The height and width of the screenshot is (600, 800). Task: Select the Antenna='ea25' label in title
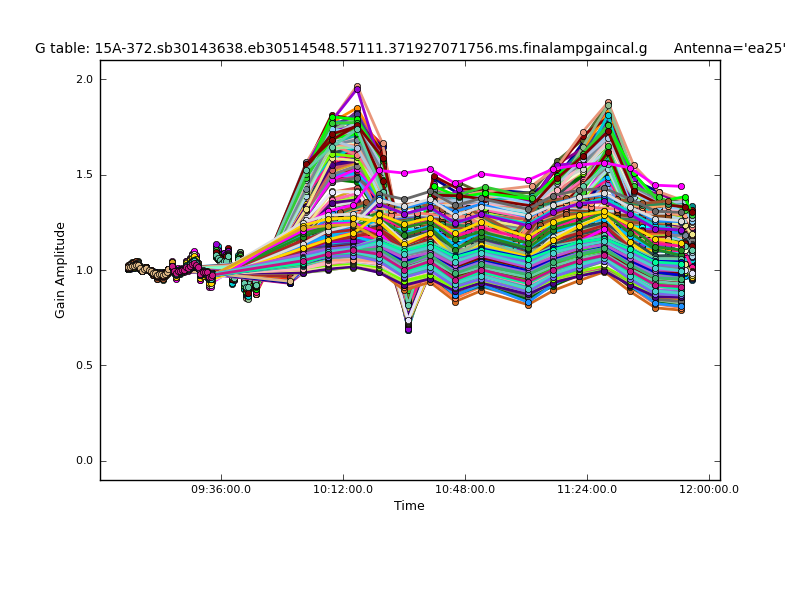pyautogui.click(x=729, y=49)
